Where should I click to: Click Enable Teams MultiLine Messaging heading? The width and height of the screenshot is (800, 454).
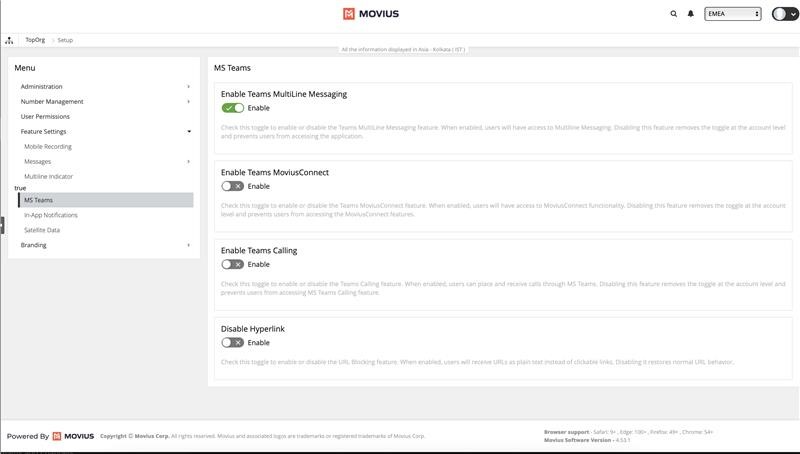[284, 94]
